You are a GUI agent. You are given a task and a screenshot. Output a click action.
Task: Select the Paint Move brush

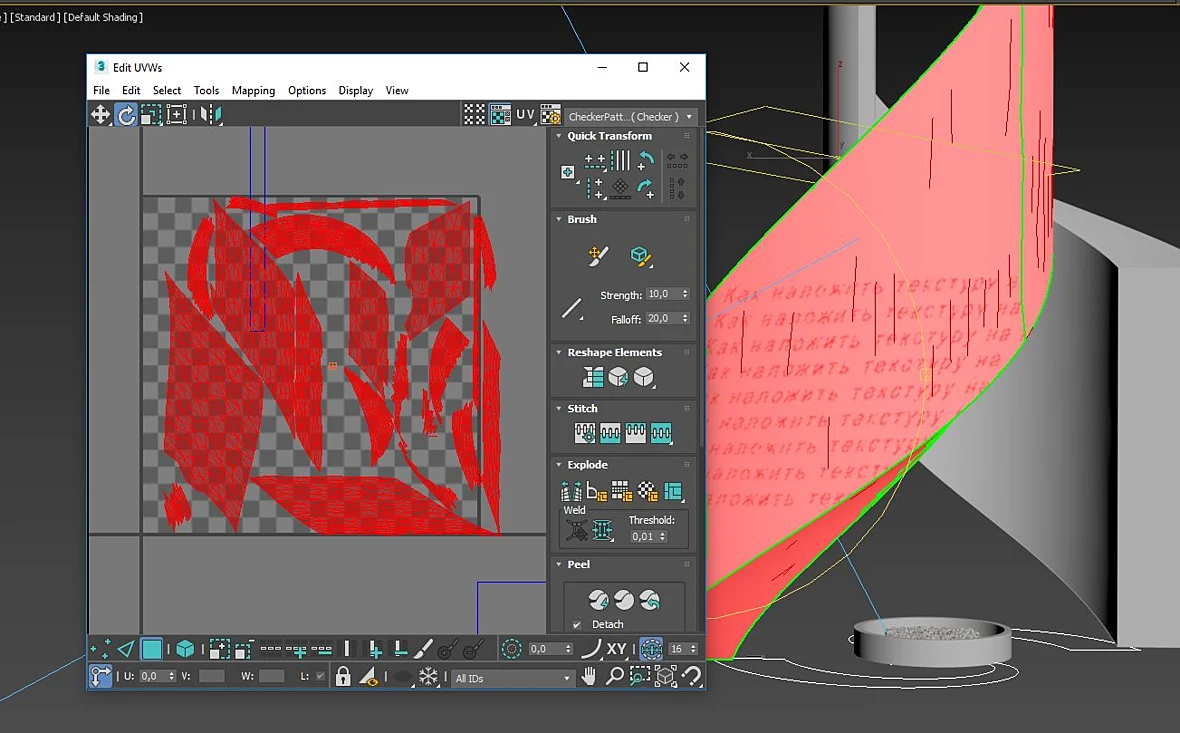[598, 256]
